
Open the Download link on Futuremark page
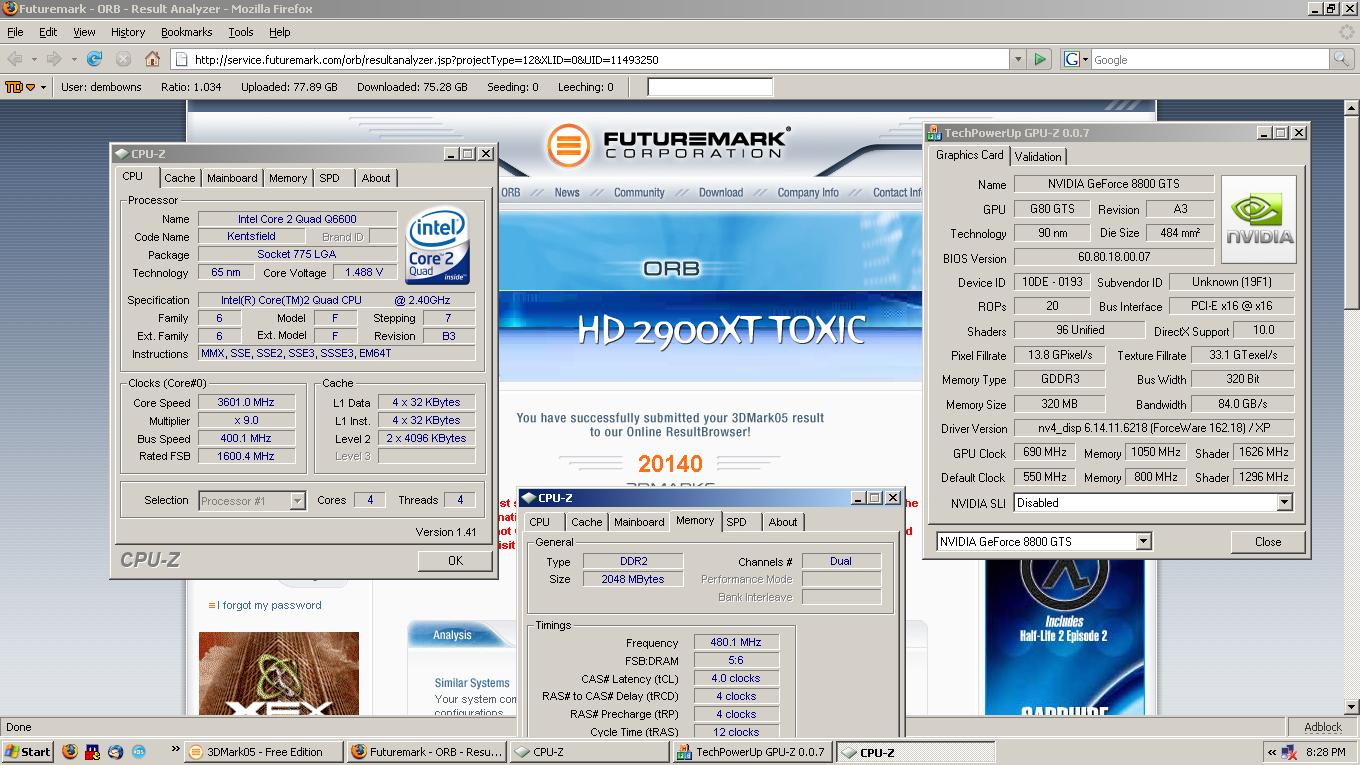point(721,193)
